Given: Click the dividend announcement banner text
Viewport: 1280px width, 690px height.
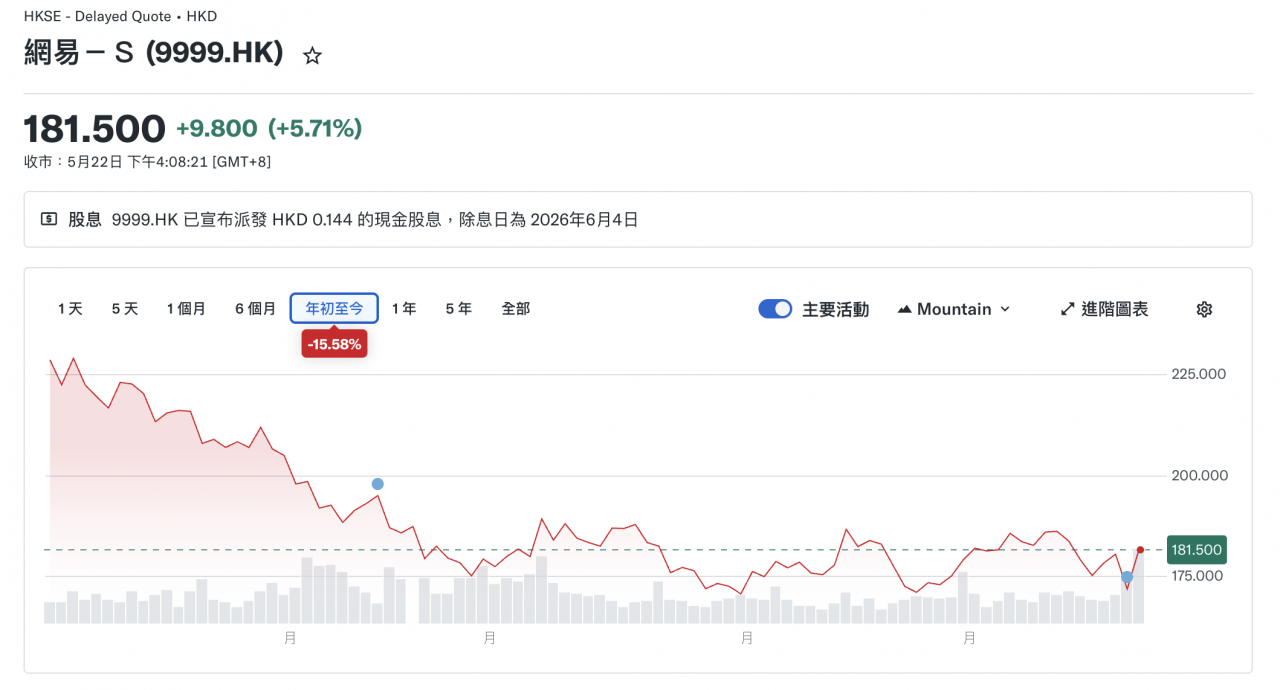Looking at the screenshot, I should 375,219.
